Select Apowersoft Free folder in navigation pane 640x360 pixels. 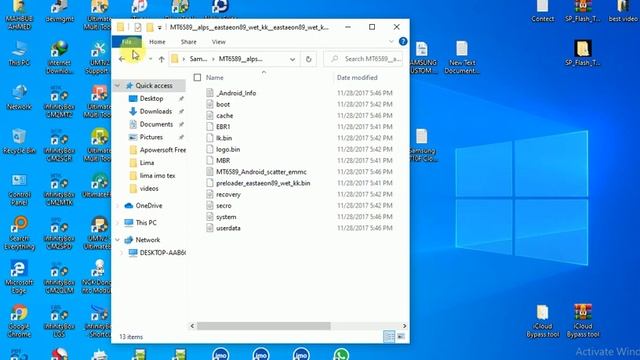point(157,150)
